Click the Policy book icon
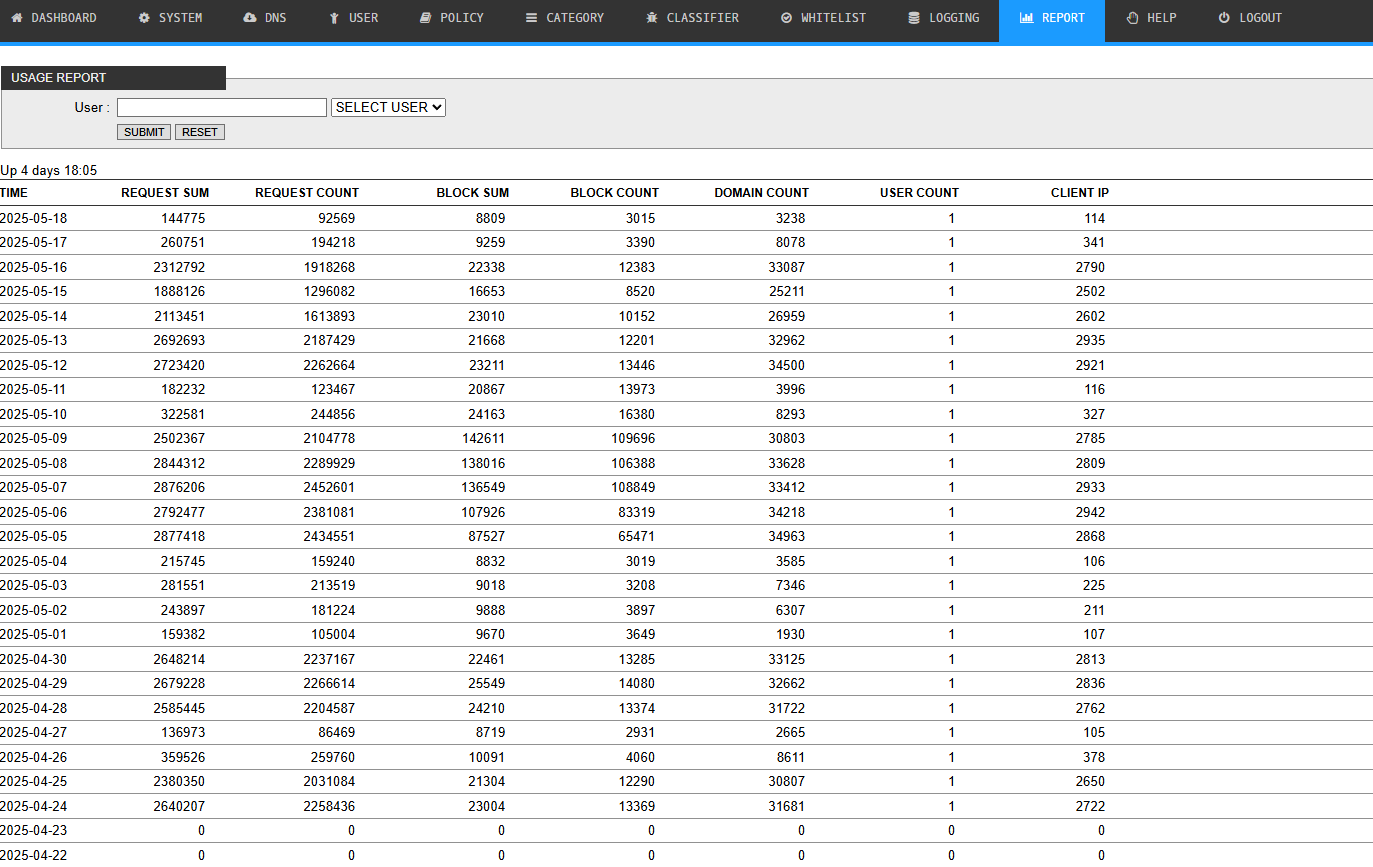This screenshot has height=867, width=1373. pos(425,18)
